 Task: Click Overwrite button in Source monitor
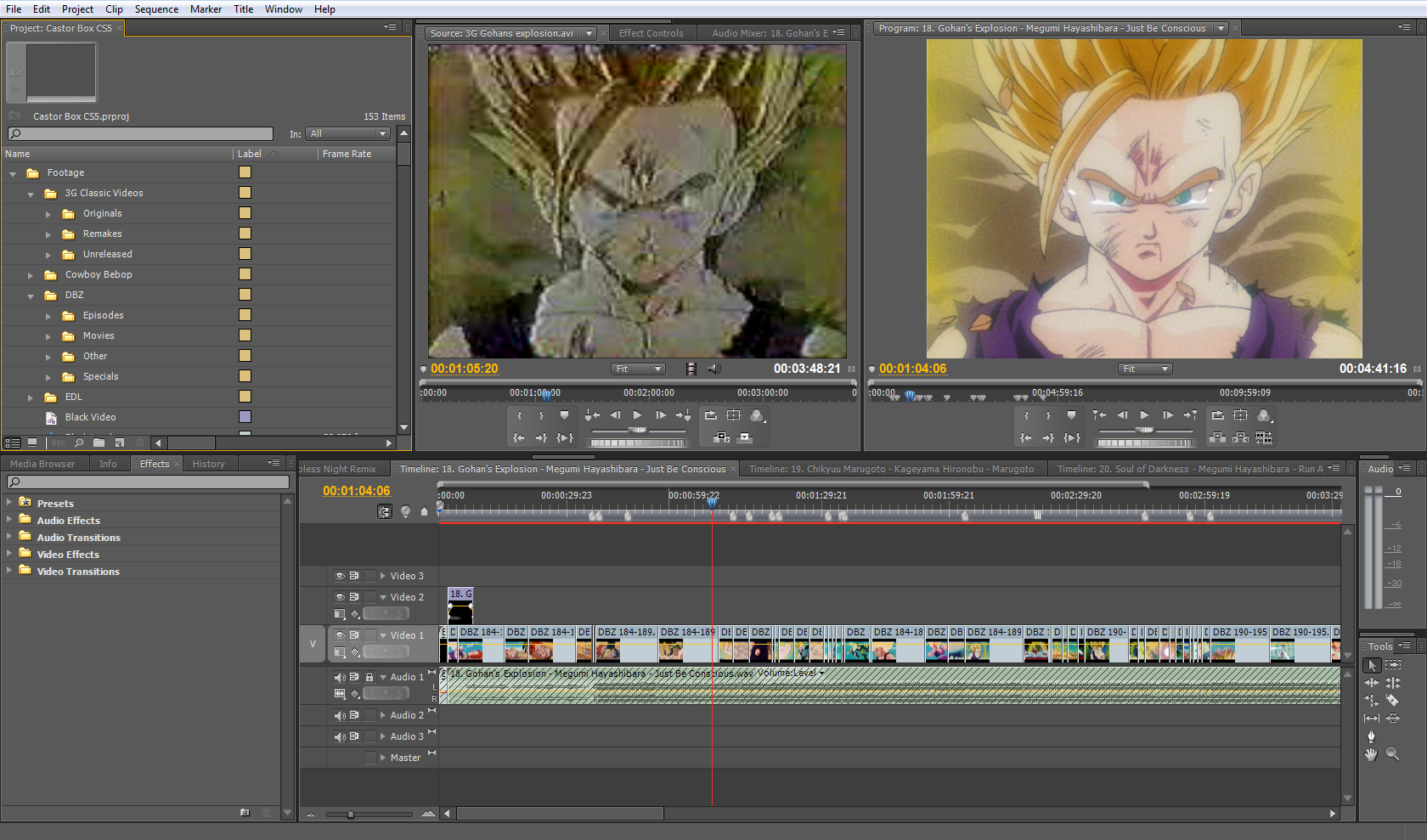coord(745,437)
